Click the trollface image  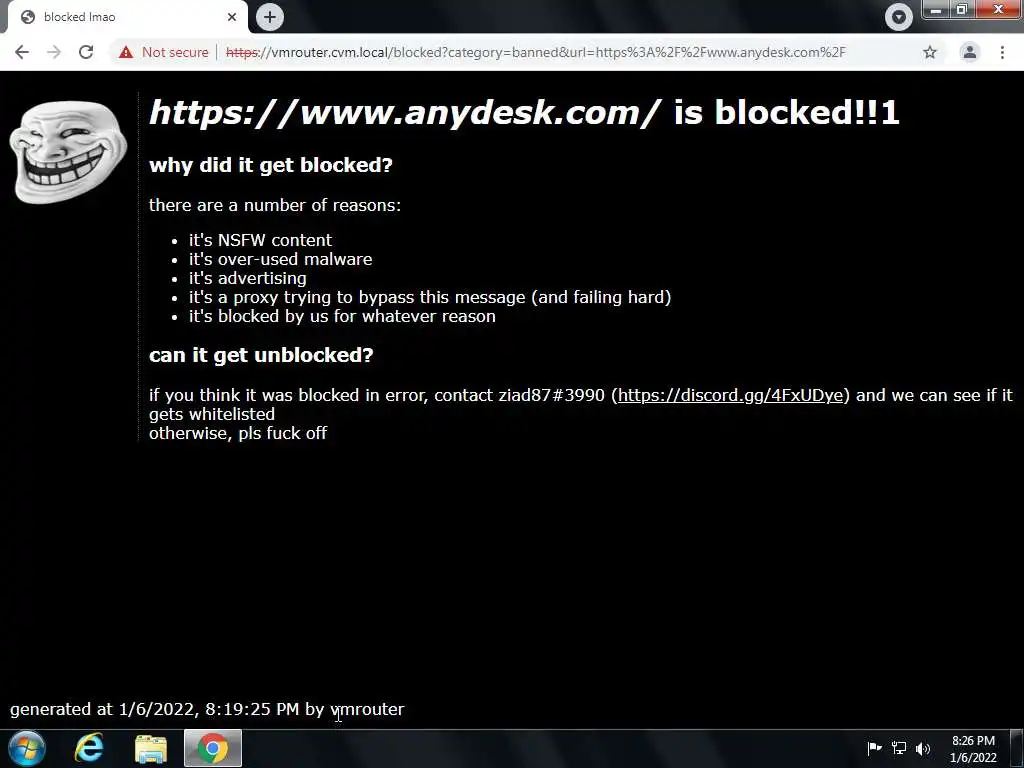tap(68, 152)
